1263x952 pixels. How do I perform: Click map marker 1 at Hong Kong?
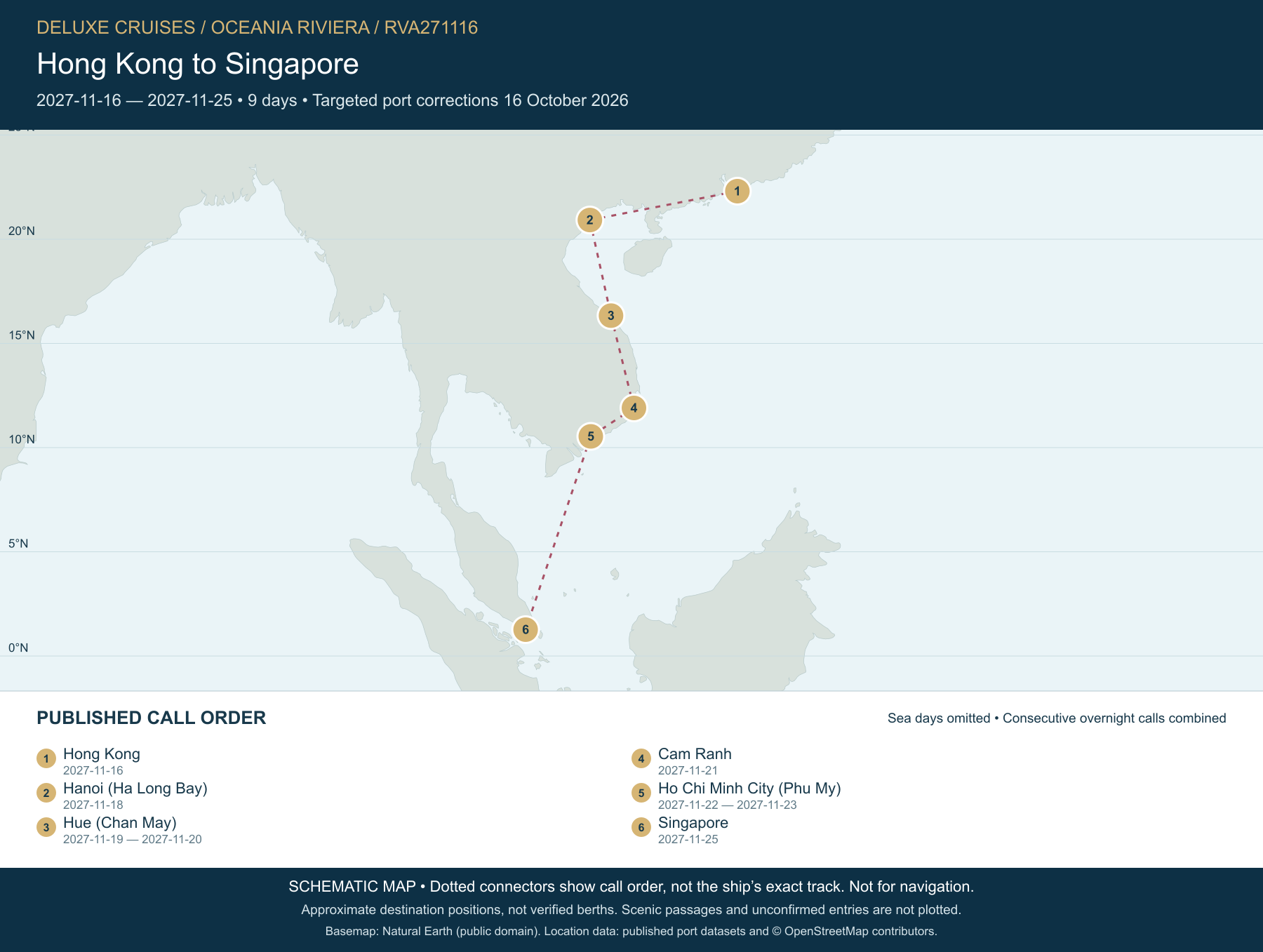(x=737, y=191)
